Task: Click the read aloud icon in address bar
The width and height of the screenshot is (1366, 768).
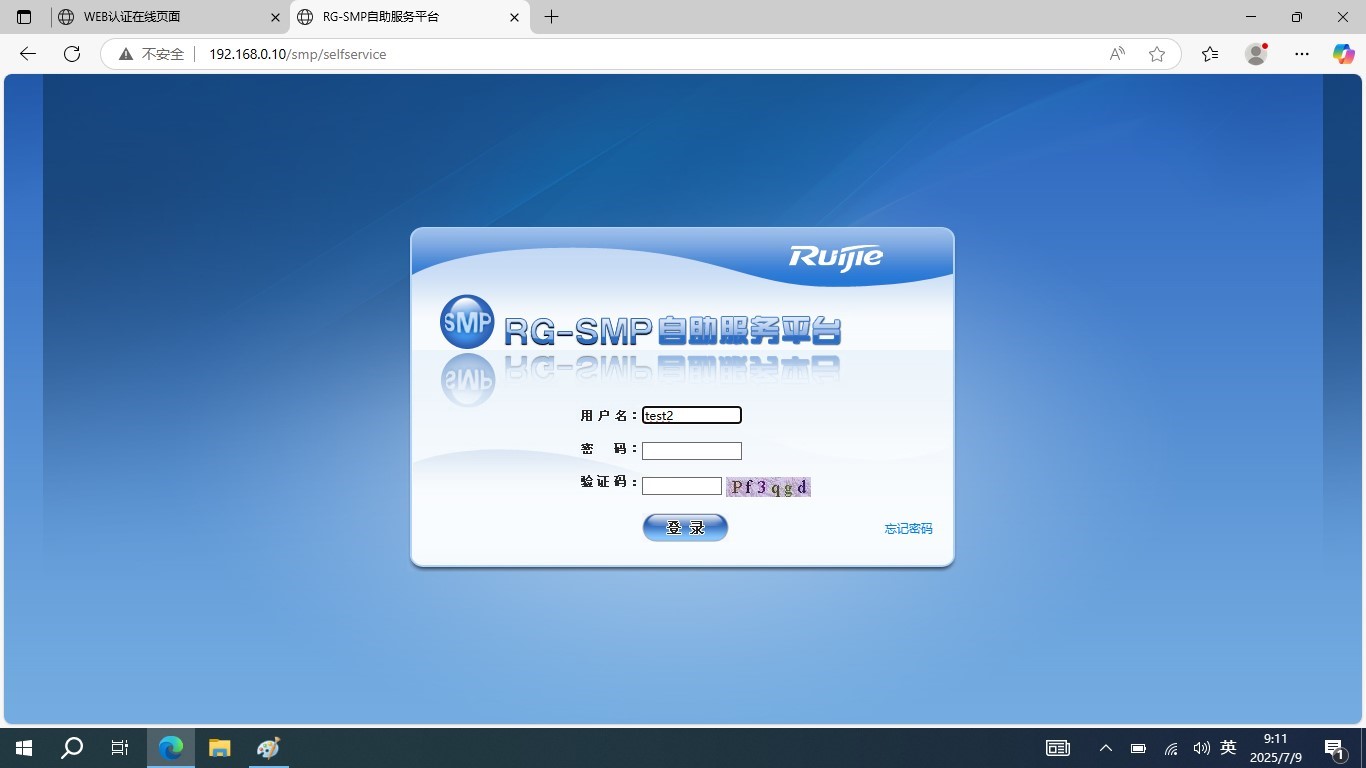Action: [1117, 54]
